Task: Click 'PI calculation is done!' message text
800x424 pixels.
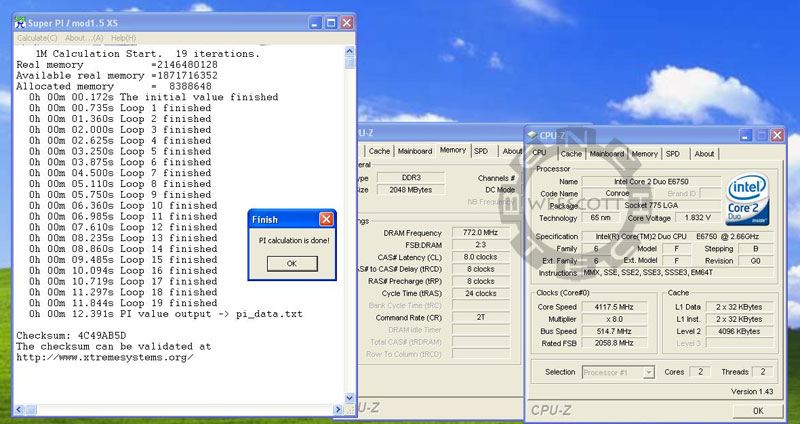Action: (294, 240)
